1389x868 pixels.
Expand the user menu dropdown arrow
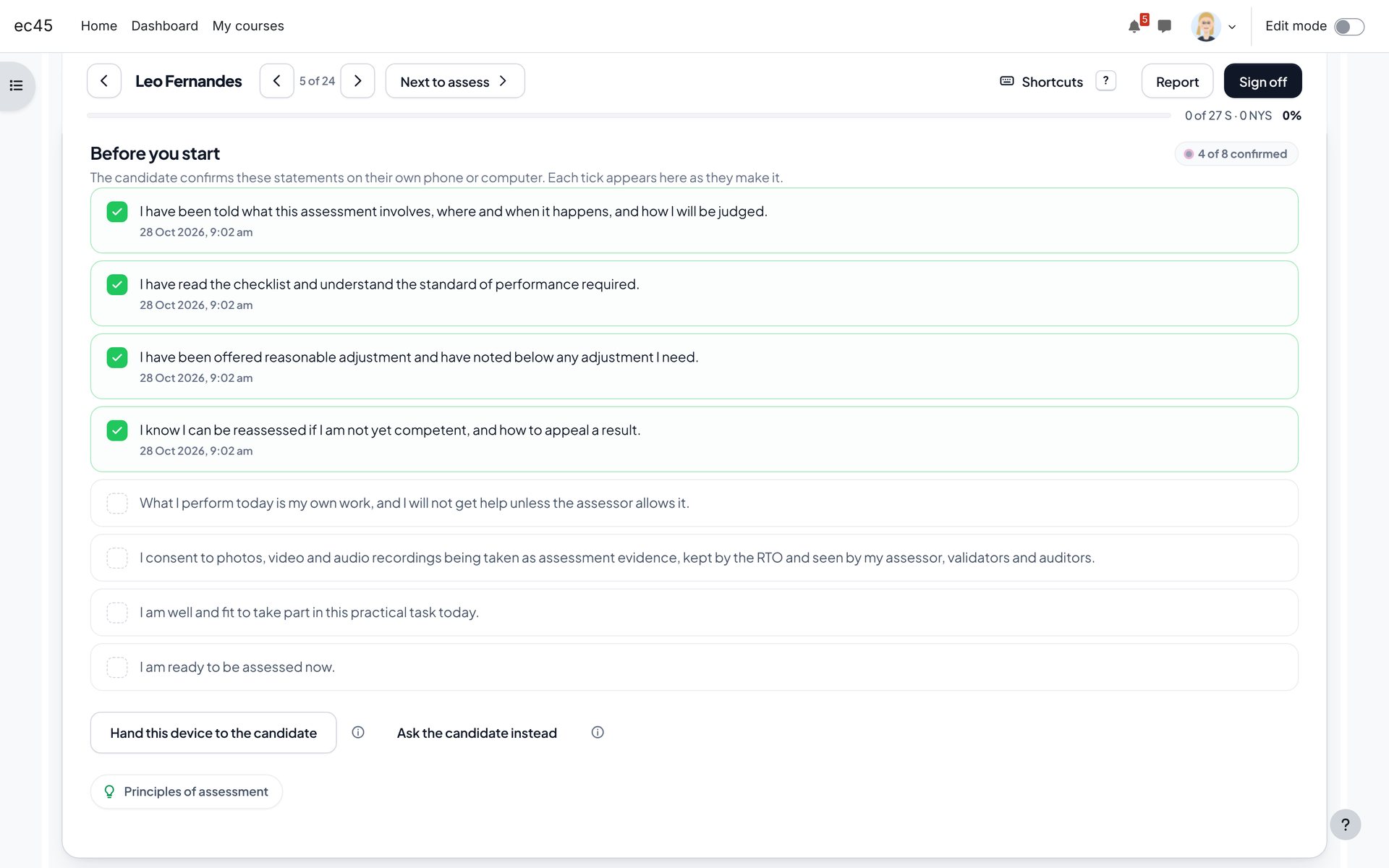1232,27
